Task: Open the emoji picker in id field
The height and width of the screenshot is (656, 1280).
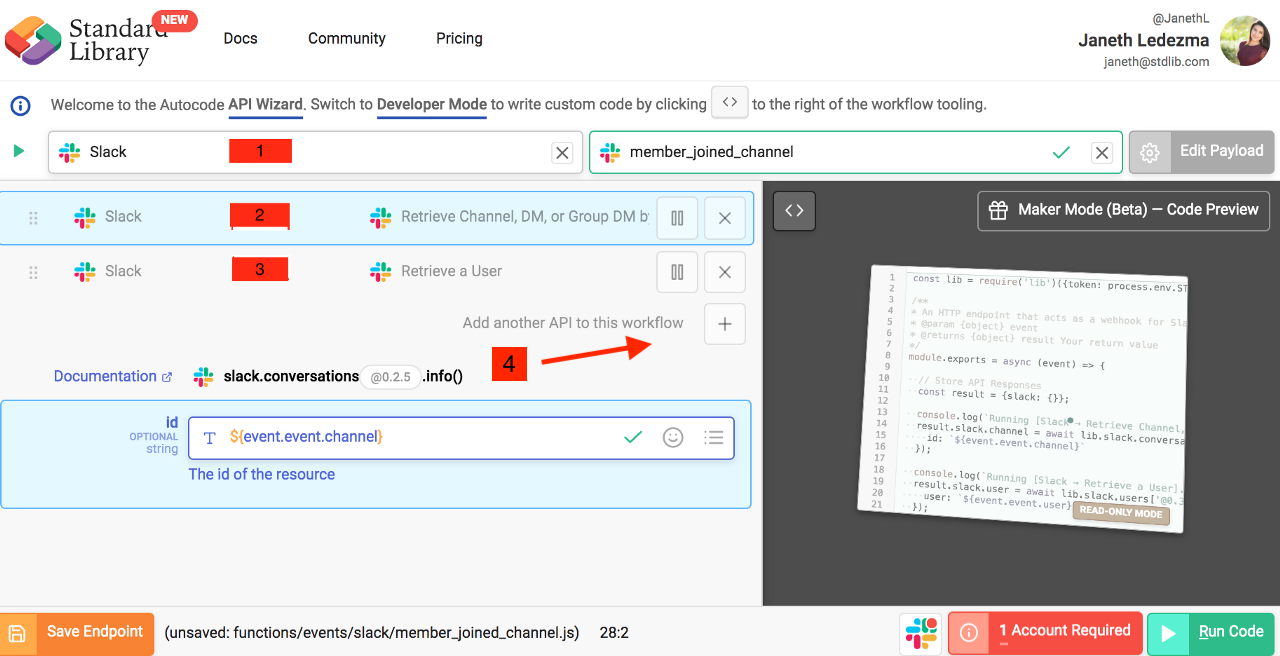Action: tap(673, 437)
